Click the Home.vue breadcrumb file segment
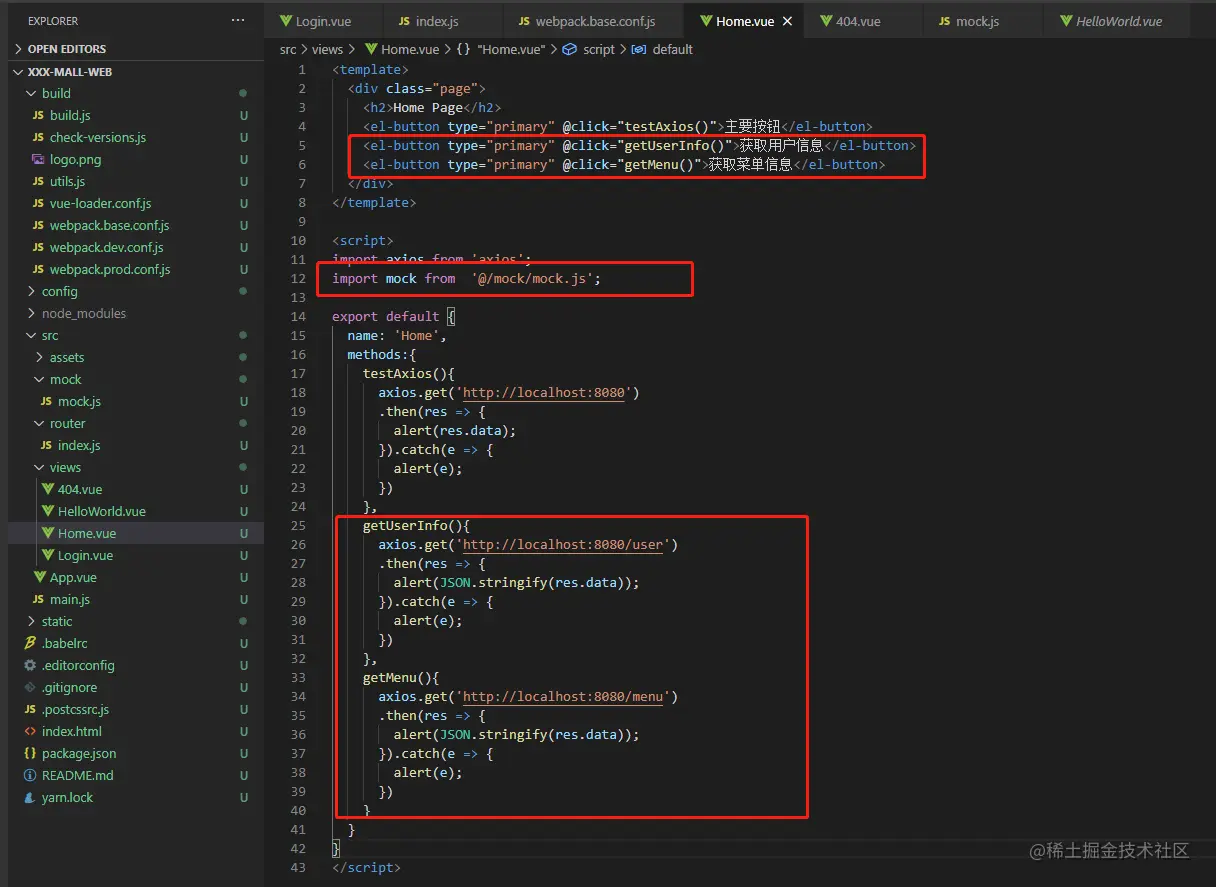The image size is (1216, 887). coord(402,49)
